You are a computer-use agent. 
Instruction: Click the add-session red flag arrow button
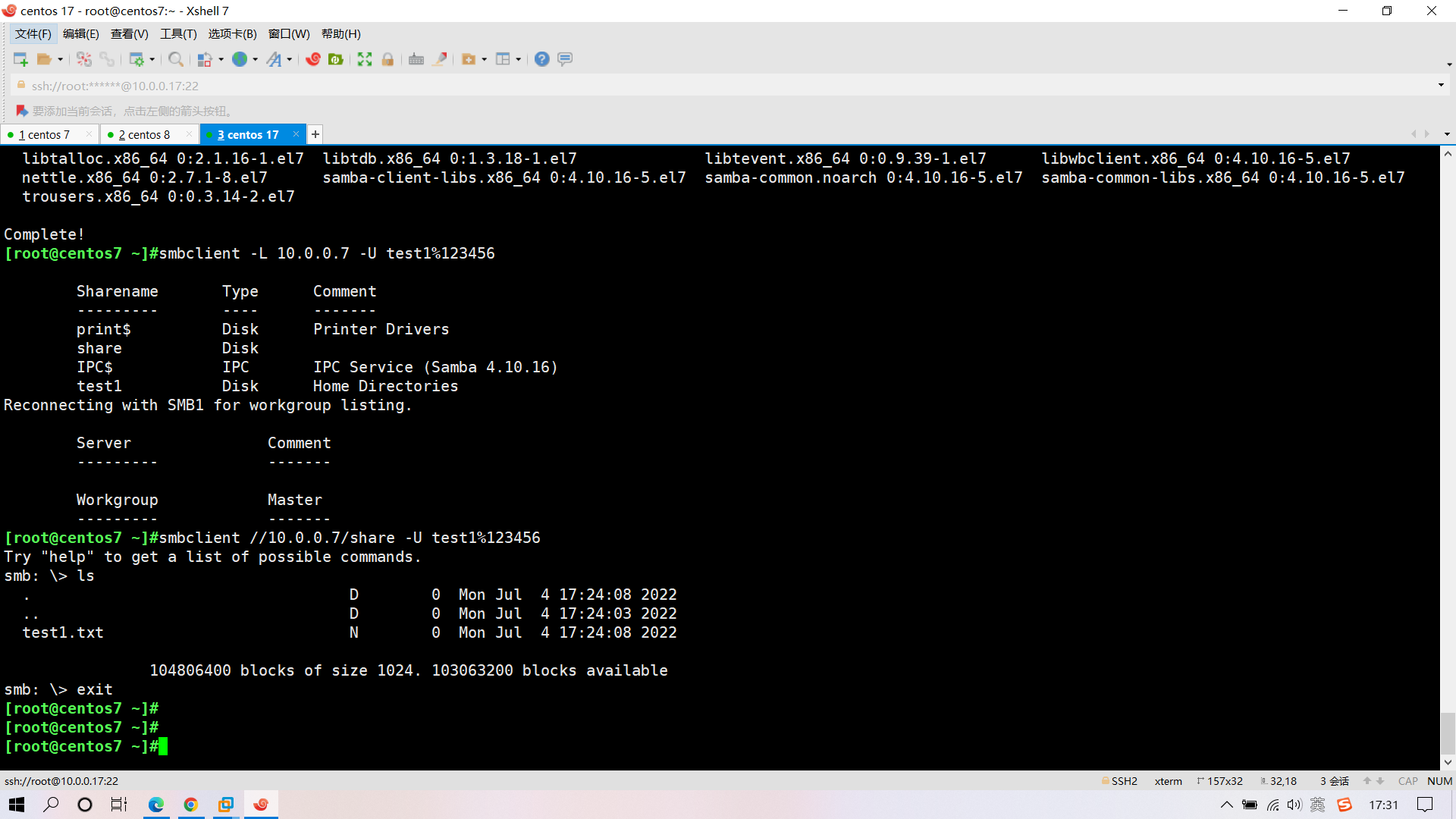pyautogui.click(x=22, y=111)
